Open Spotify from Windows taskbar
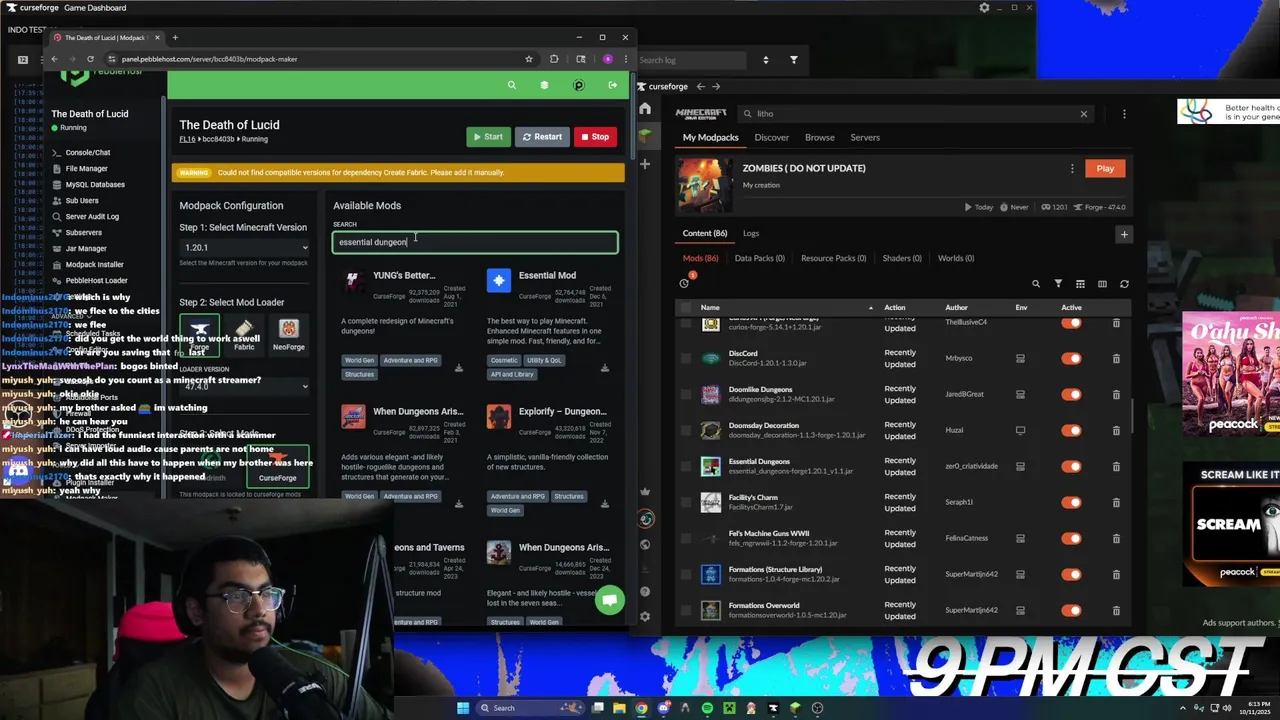 point(707,708)
